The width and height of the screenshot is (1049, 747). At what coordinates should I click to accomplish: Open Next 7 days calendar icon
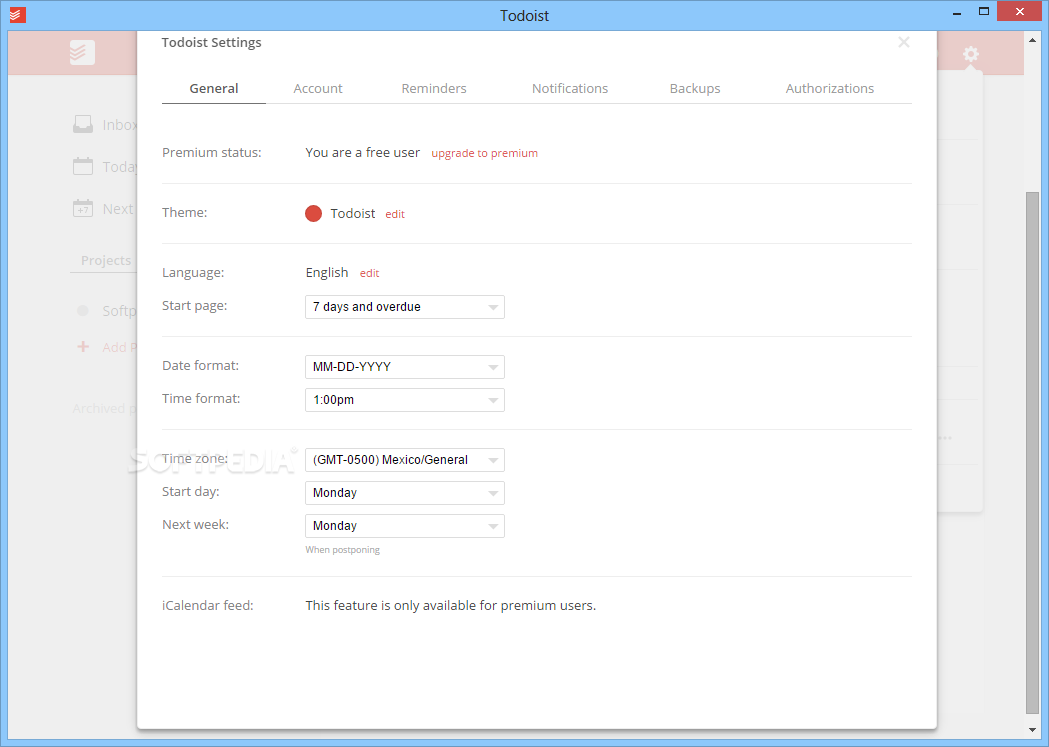click(x=83, y=208)
